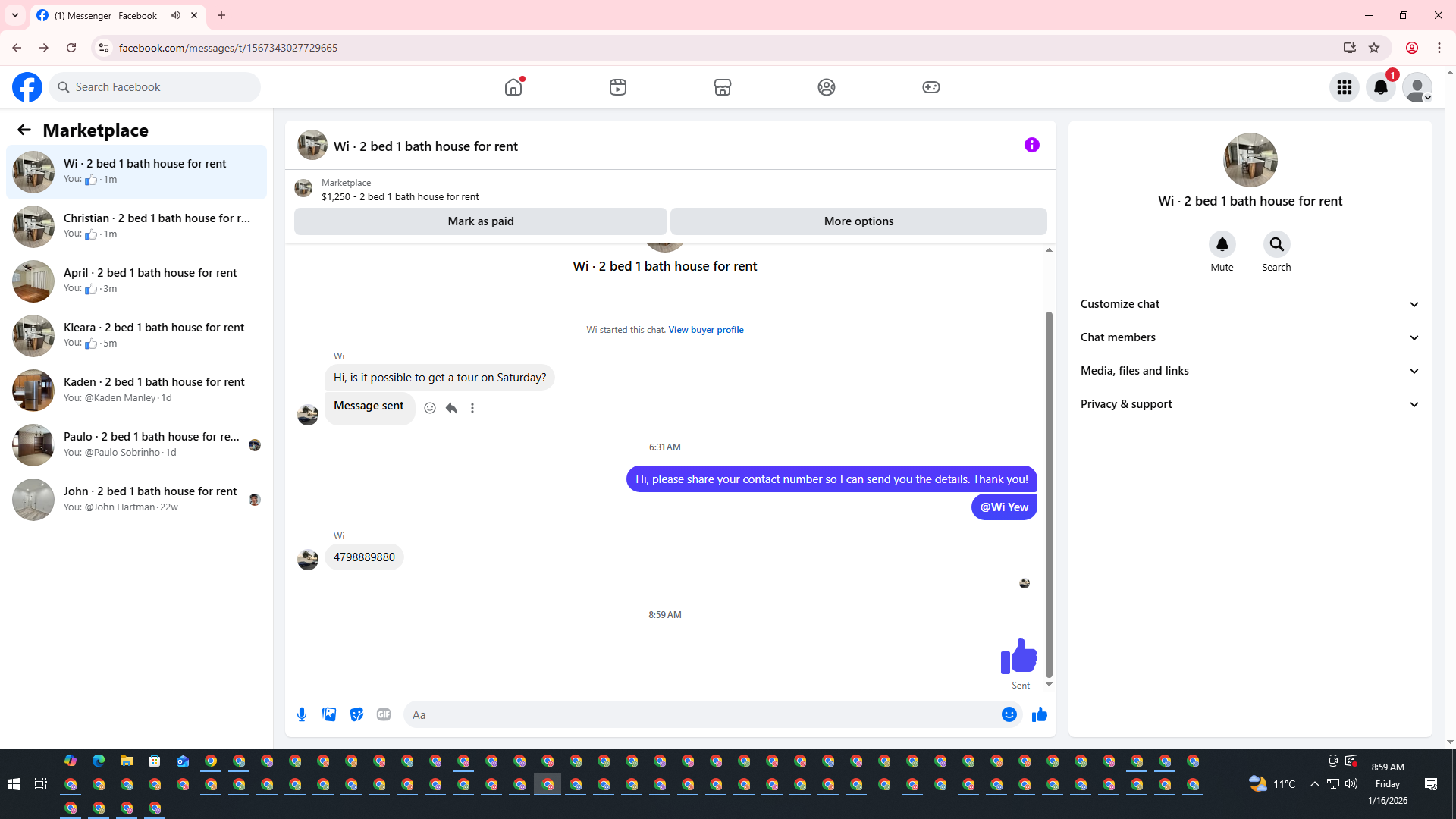Open the react emoji icon beside Message sent
The height and width of the screenshot is (819, 1456).
click(x=430, y=408)
